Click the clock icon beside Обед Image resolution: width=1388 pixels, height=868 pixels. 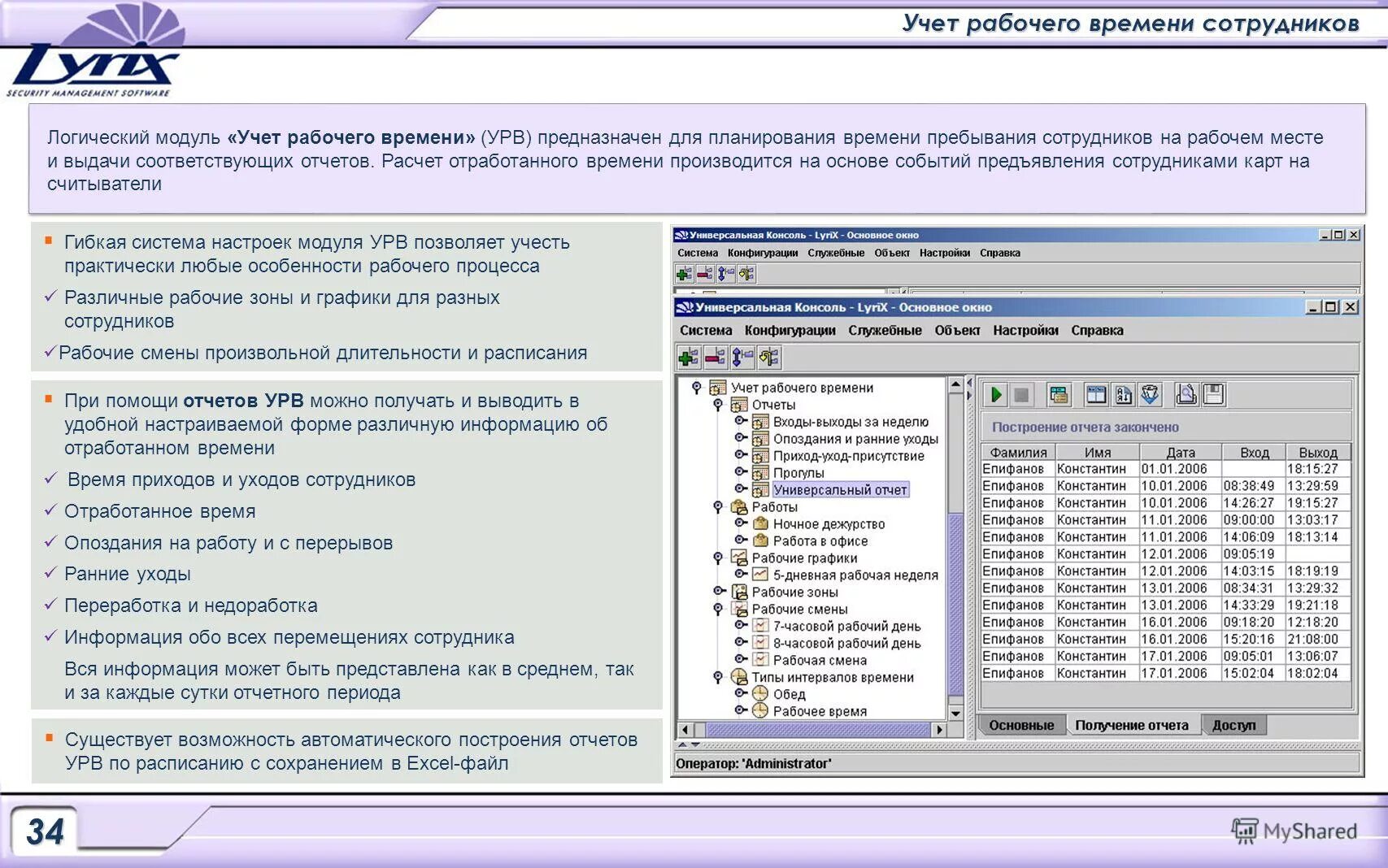tap(760, 693)
